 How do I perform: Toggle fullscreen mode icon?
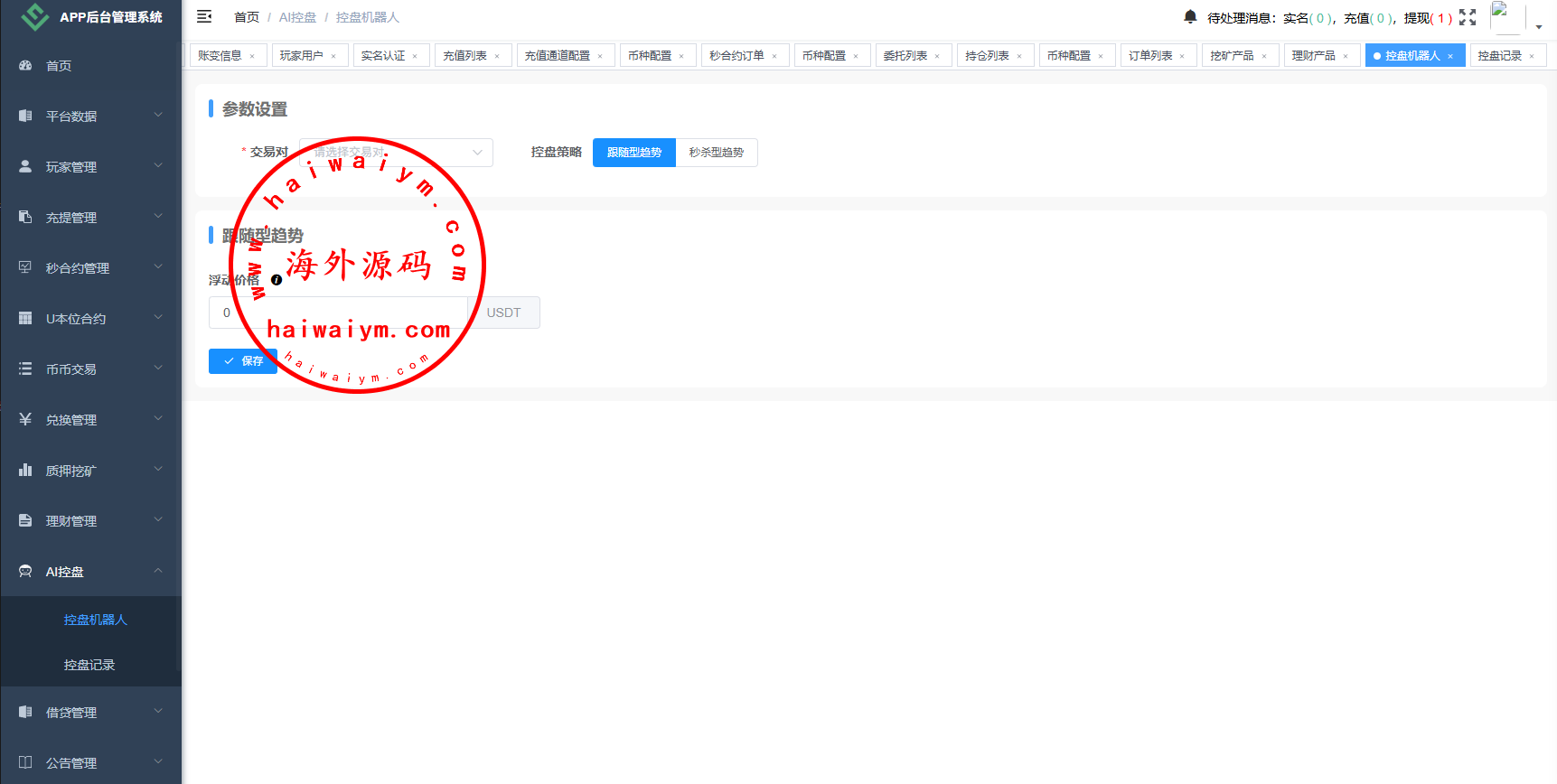[x=1468, y=17]
